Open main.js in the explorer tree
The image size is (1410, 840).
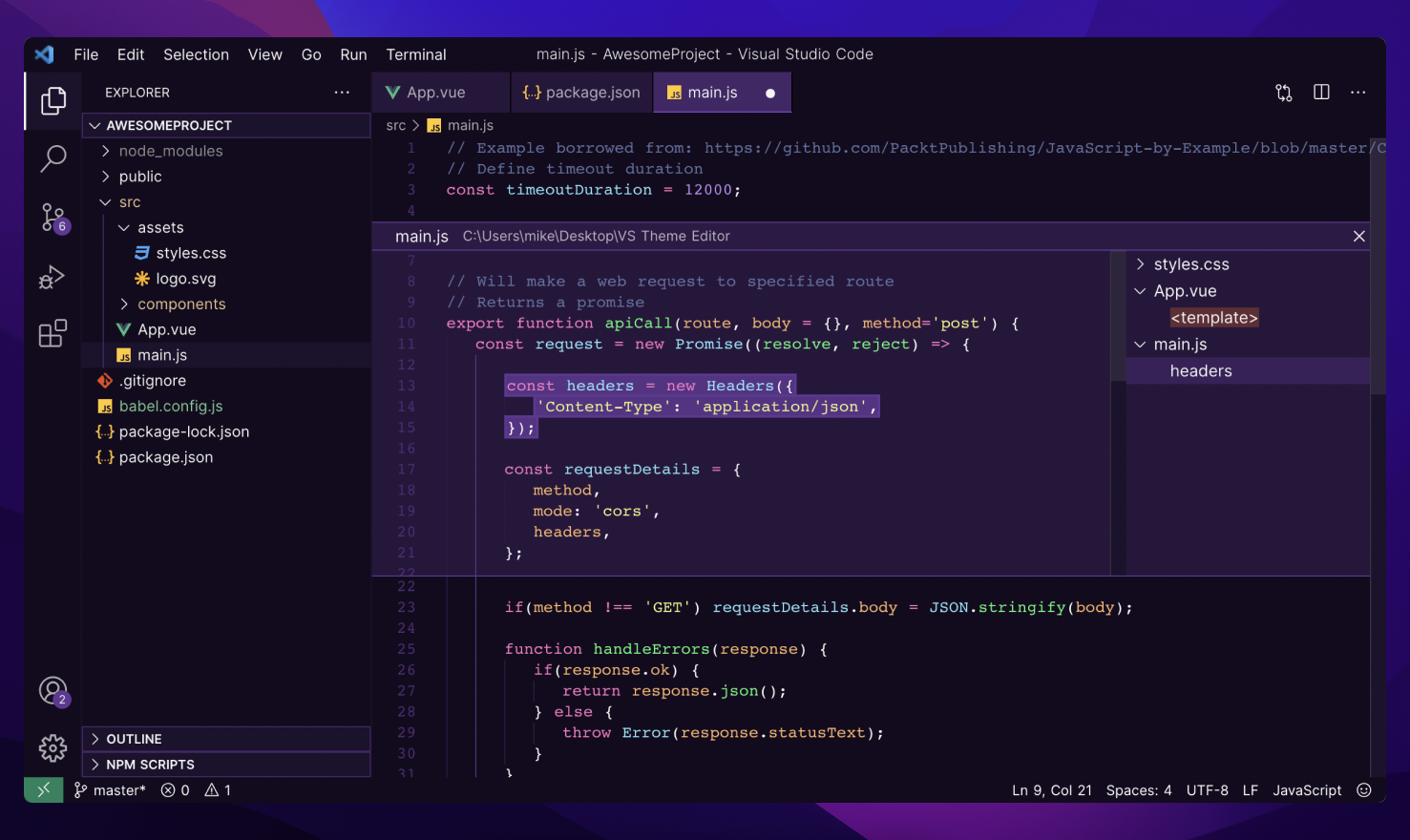coord(226,355)
